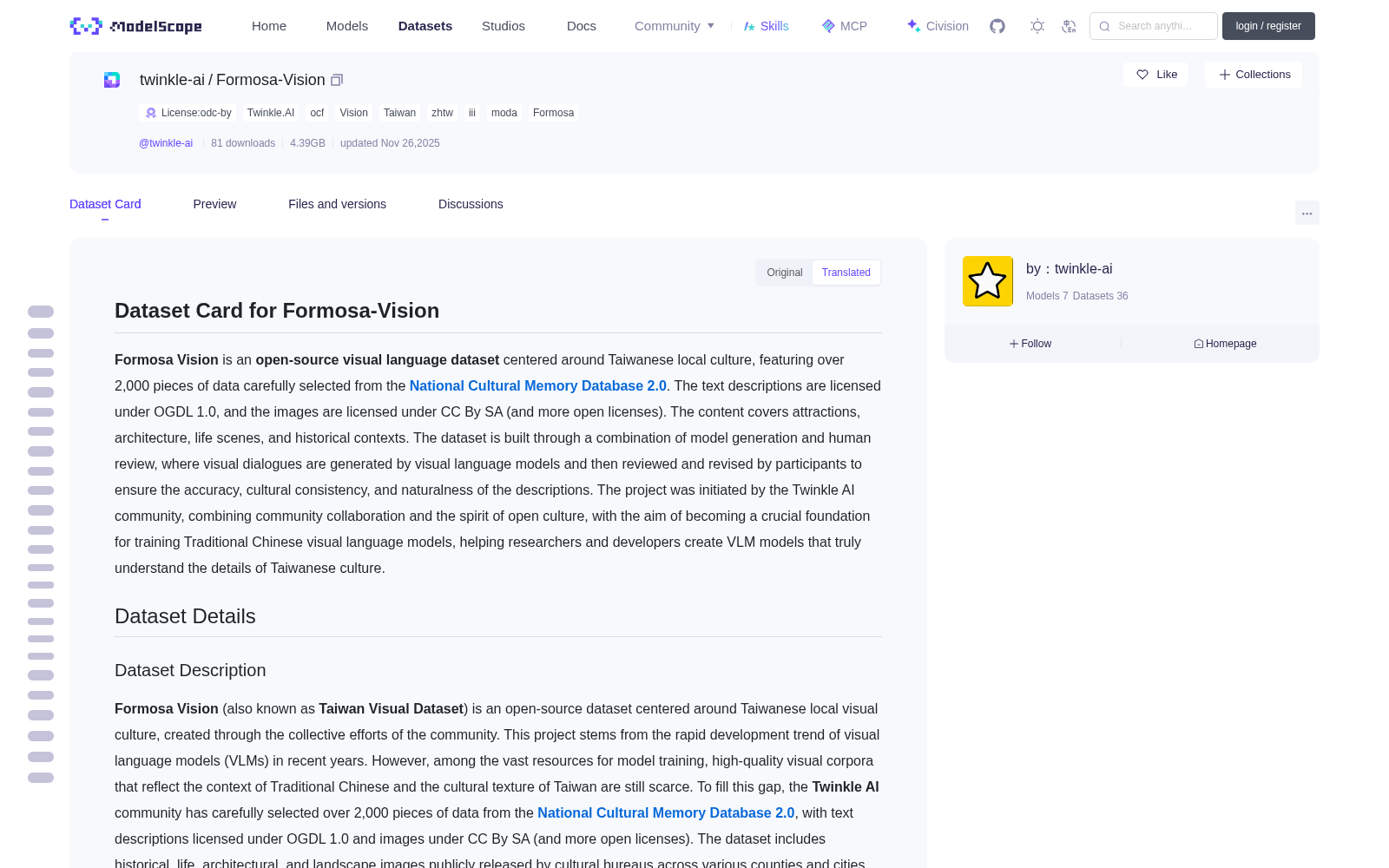This screenshot has height=868, width=1389.
Task: Show the Original language version
Action: pyautogui.click(x=785, y=273)
